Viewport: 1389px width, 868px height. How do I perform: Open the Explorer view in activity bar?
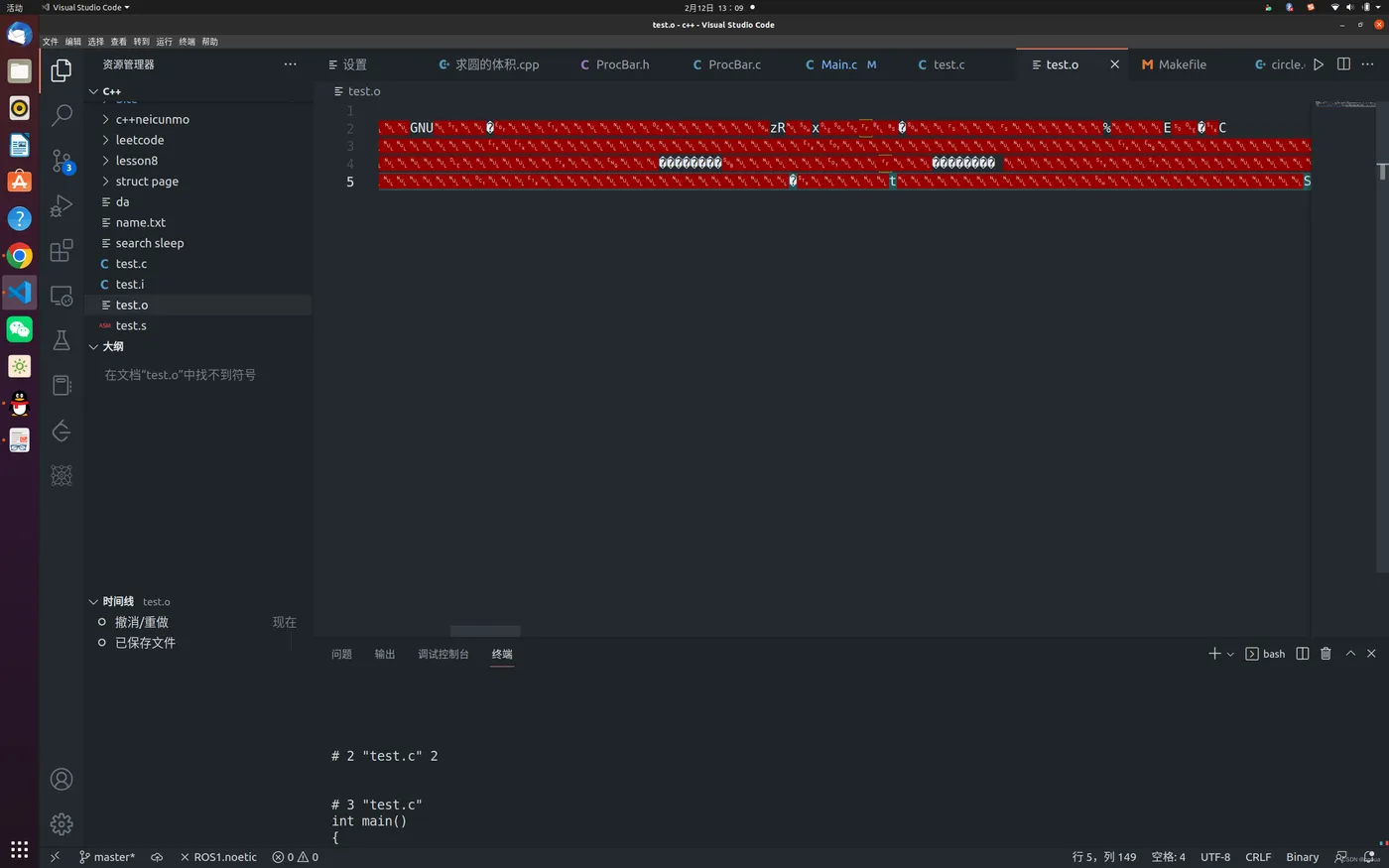[x=62, y=70]
